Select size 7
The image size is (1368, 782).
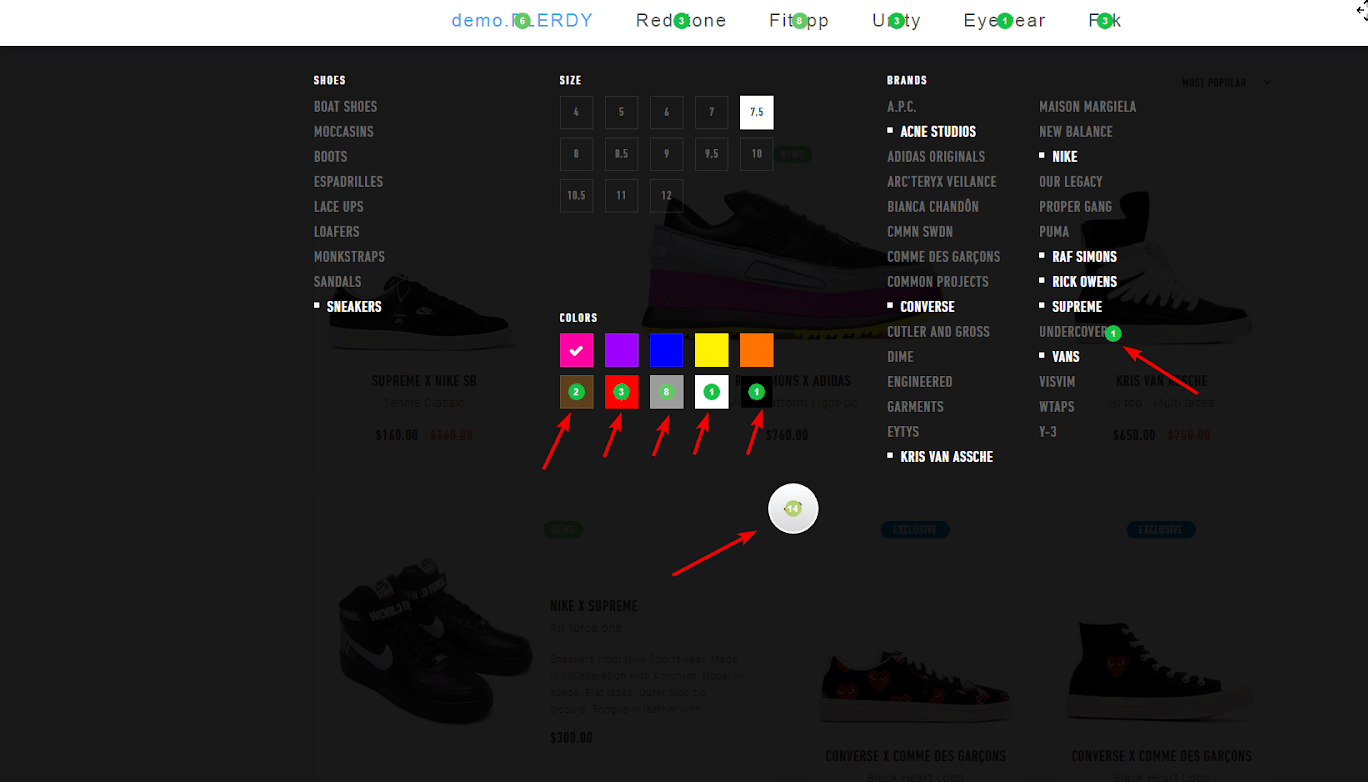click(x=712, y=113)
